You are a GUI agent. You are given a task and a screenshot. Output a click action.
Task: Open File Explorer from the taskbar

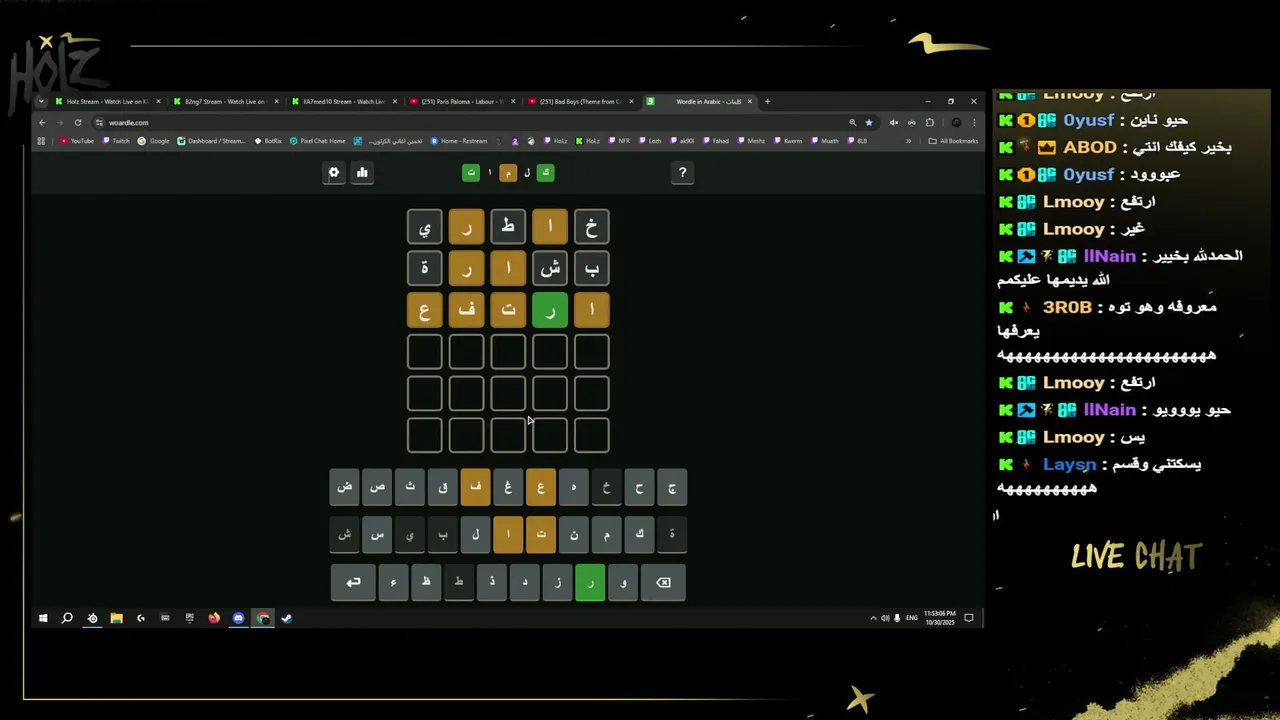(x=116, y=618)
